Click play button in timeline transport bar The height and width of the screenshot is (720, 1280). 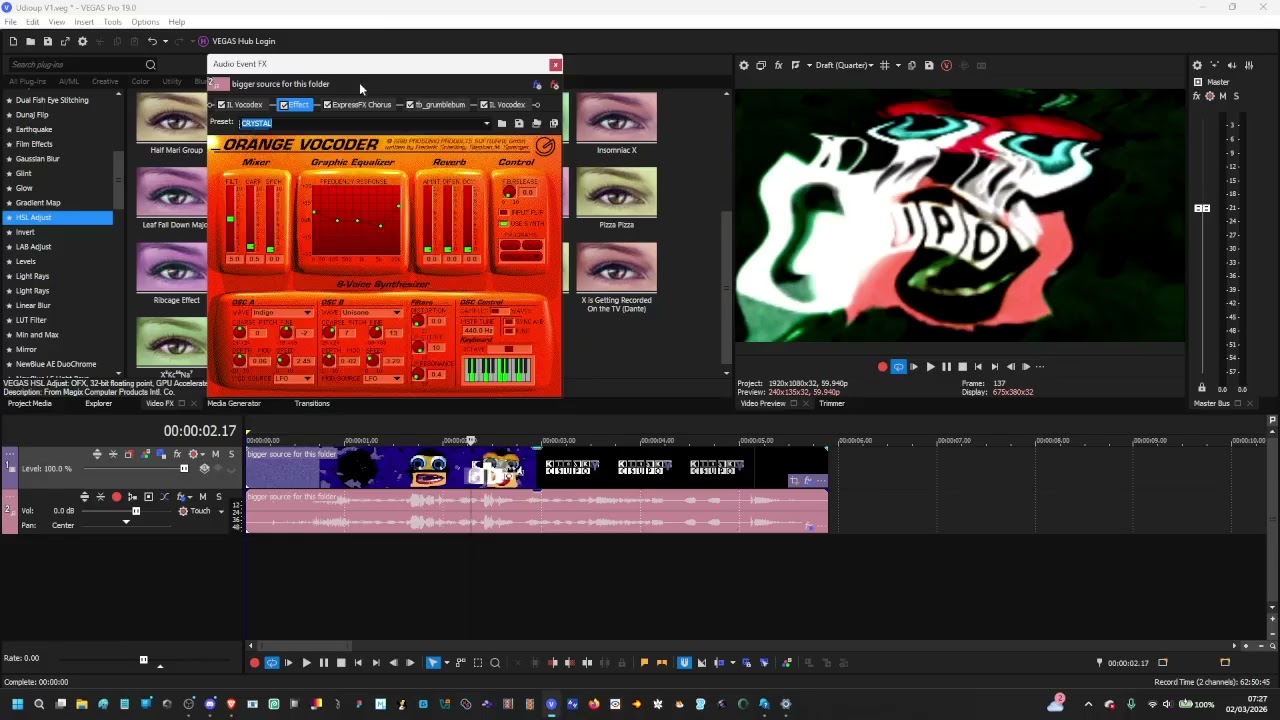(306, 662)
